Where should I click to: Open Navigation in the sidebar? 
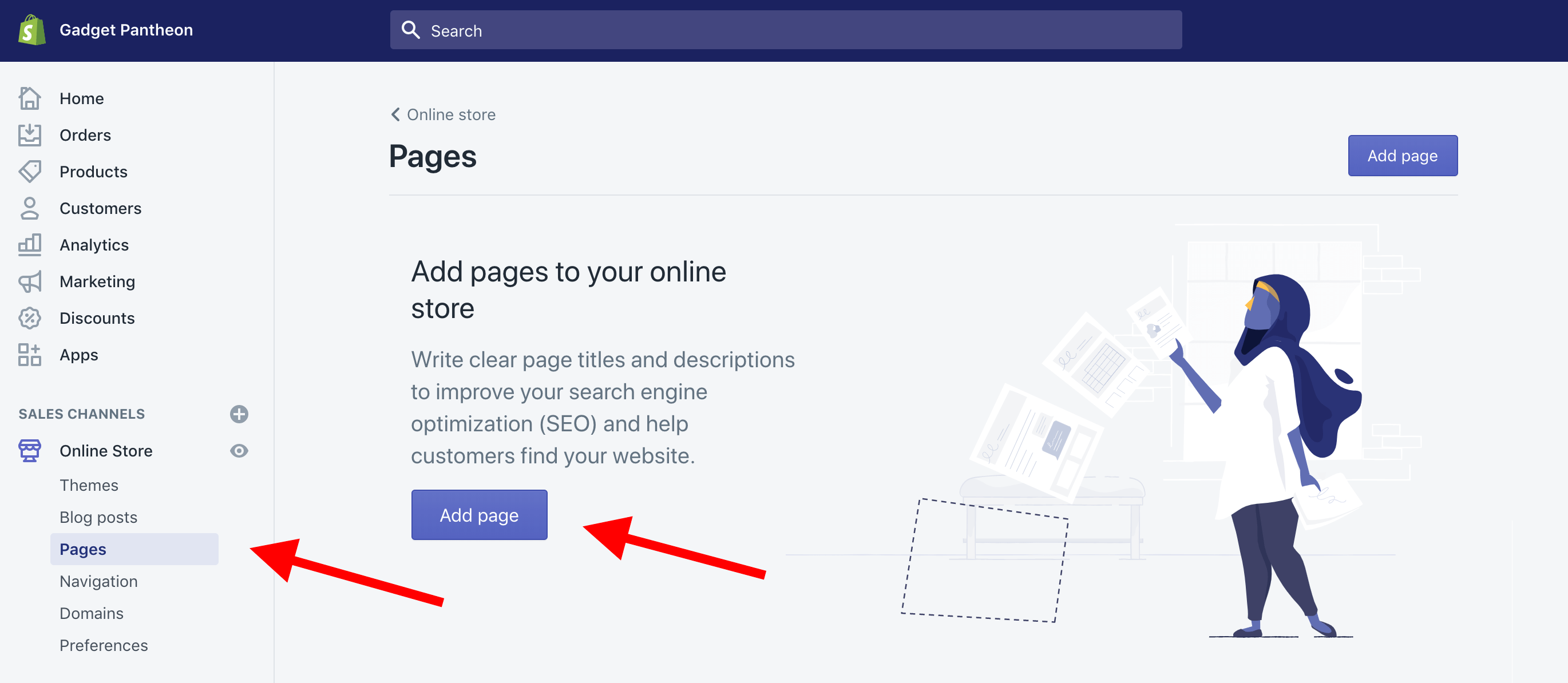(x=98, y=581)
